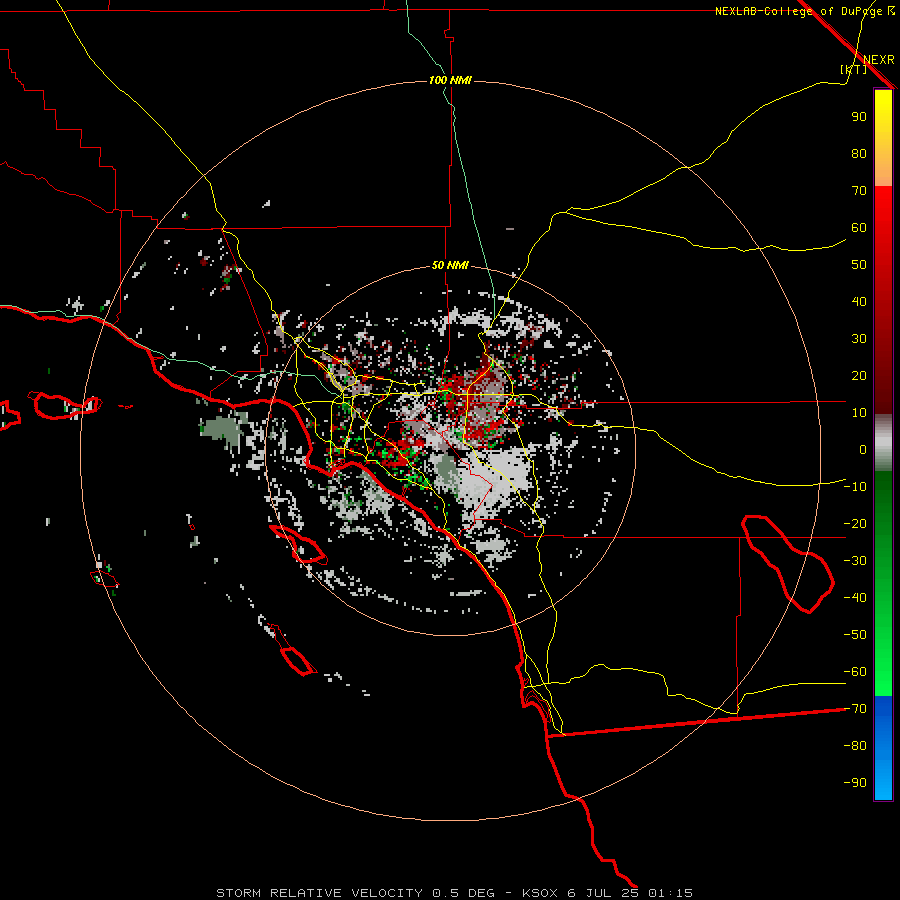Image resolution: width=900 pixels, height=900 pixels.
Task: Click the -60 value on the velocity scale
Action: [855, 672]
